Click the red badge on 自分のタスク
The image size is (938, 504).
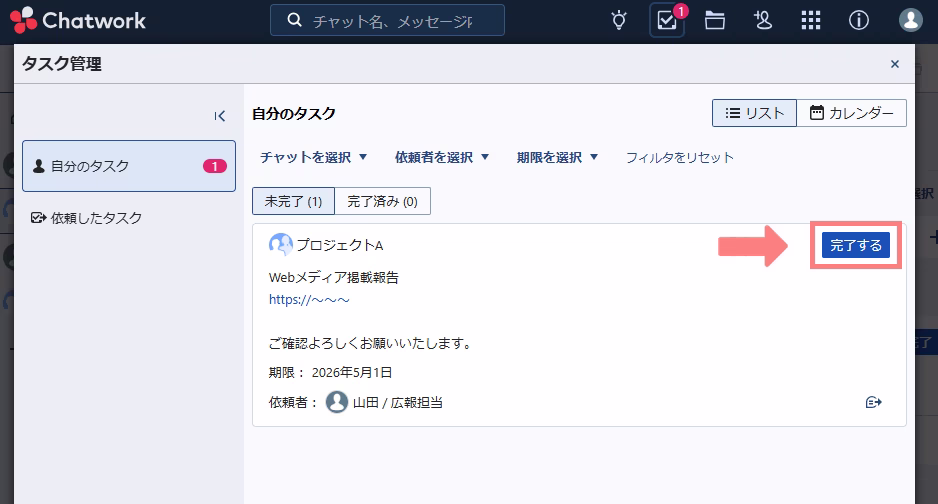click(x=215, y=166)
